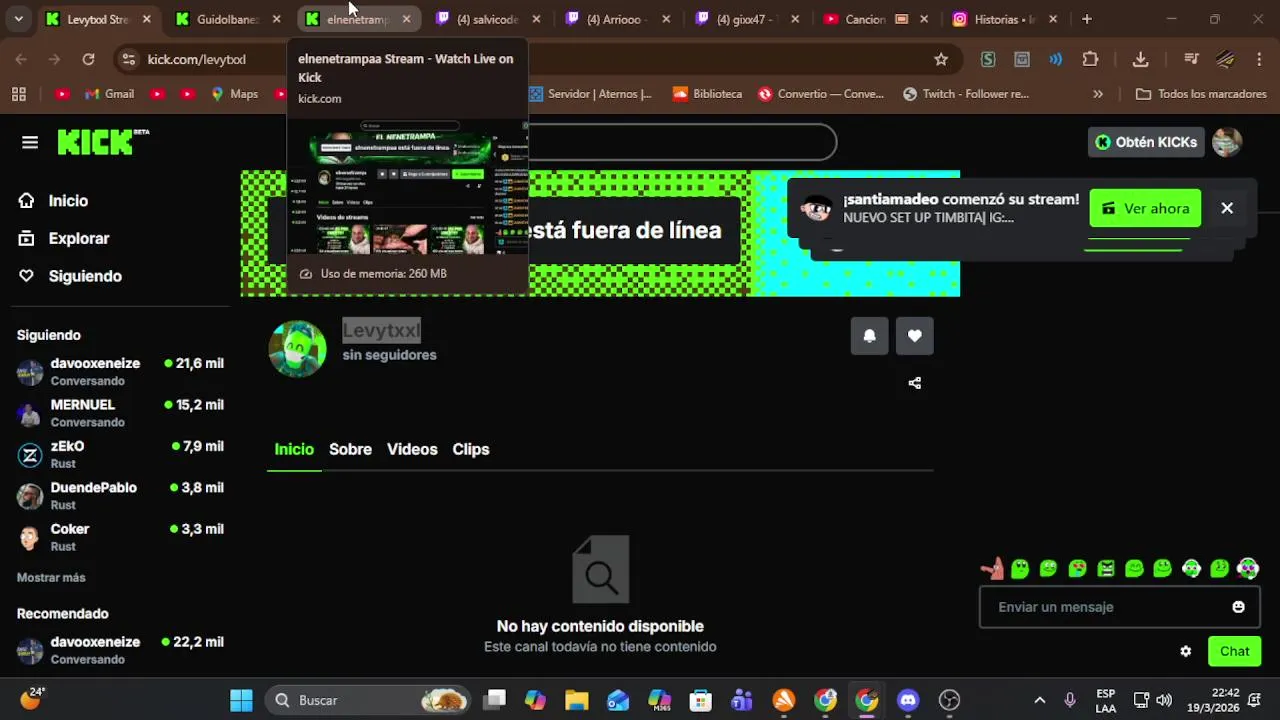
Task: Open Coker channel in sidebar
Action: pyautogui.click(x=120, y=537)
